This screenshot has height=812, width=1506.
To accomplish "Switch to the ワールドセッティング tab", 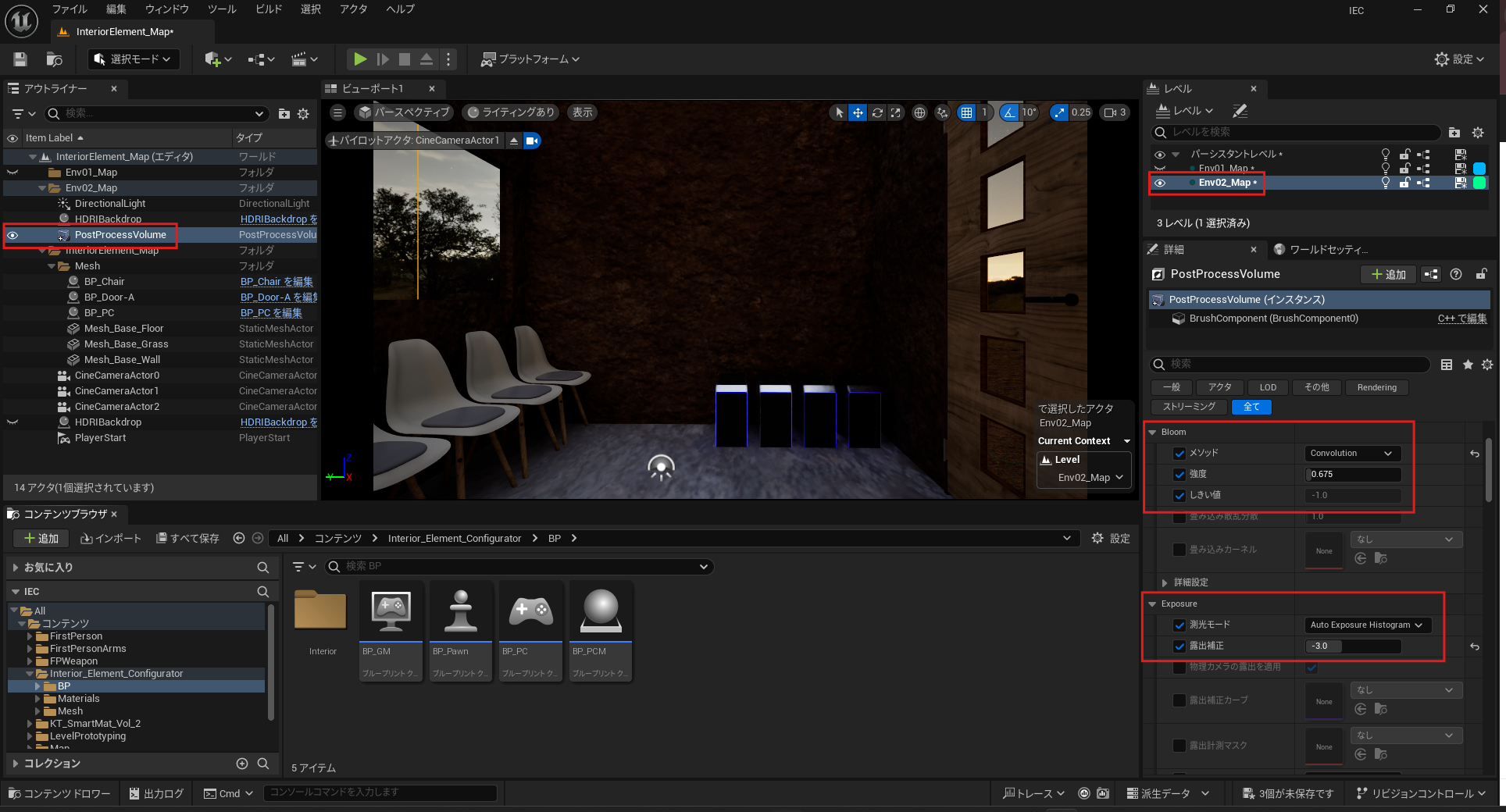I will point(1328,250).
